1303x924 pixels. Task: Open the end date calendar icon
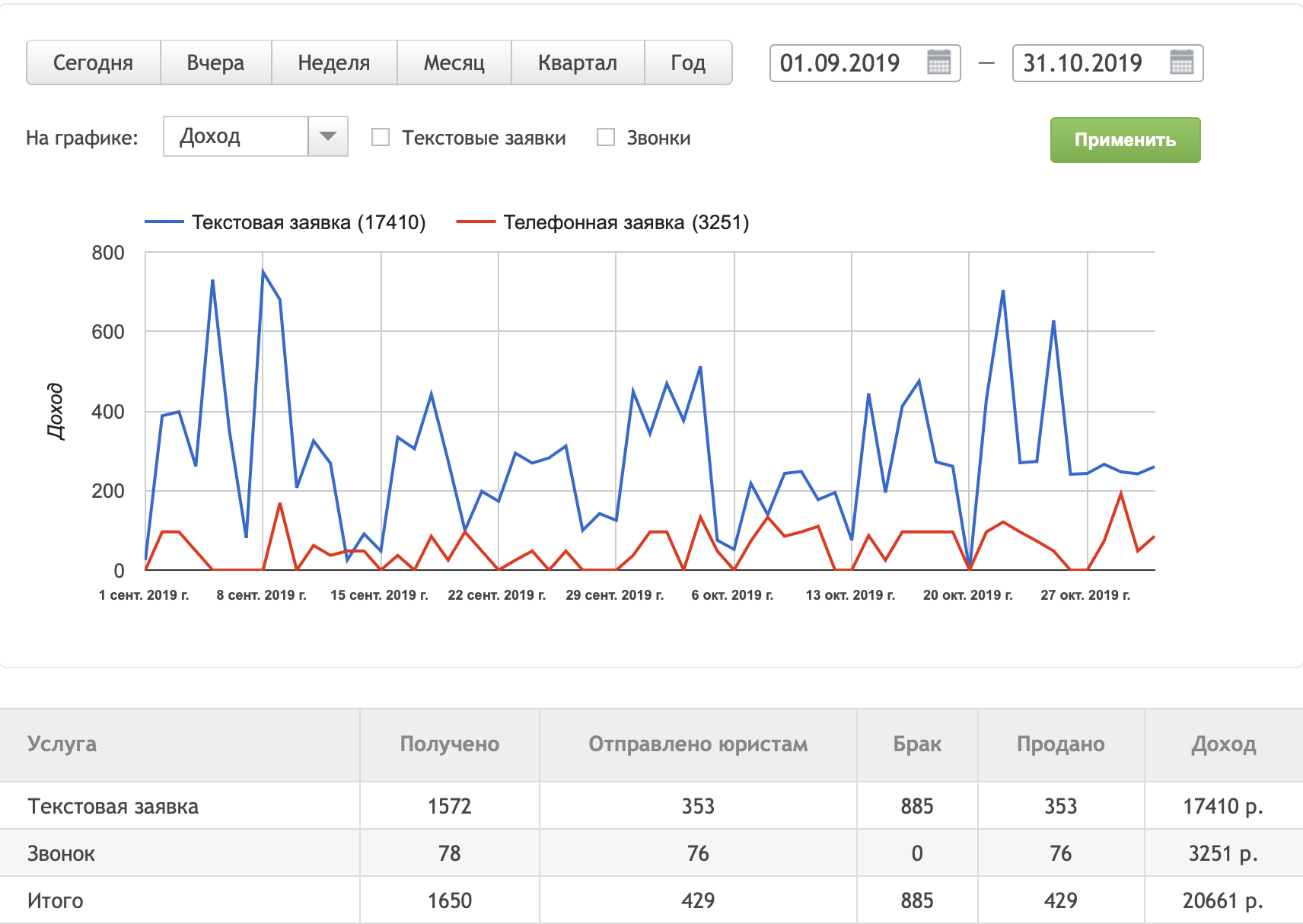tap(1181, 62)
